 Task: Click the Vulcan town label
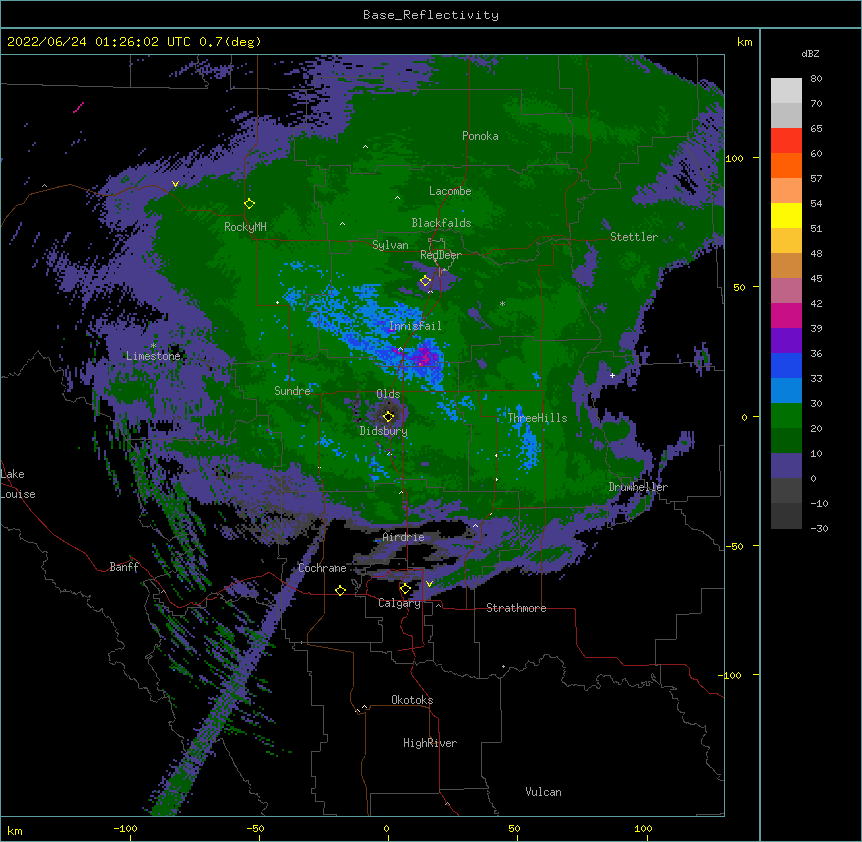543,792
